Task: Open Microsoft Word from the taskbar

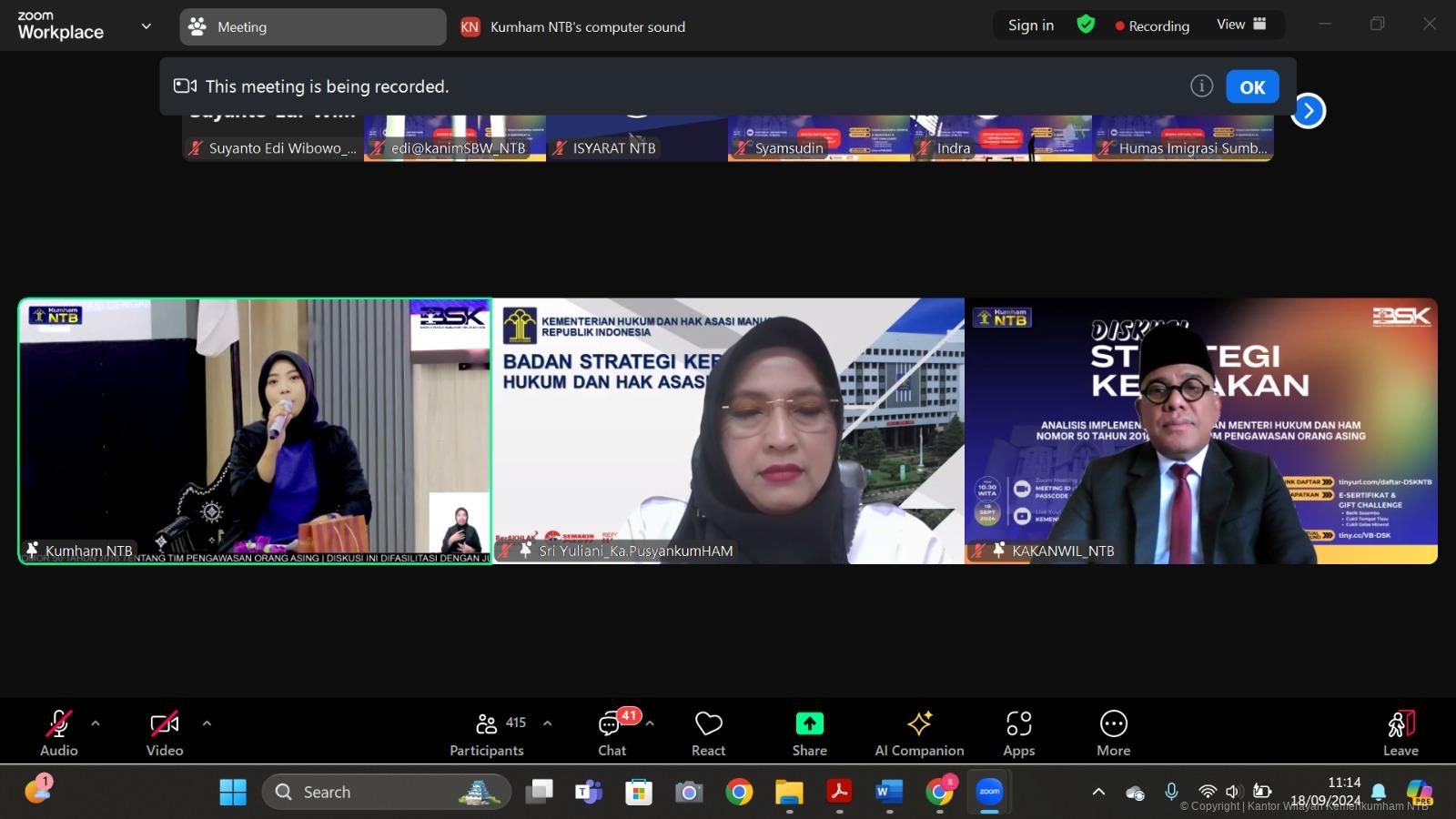Action: click(888, 793)
